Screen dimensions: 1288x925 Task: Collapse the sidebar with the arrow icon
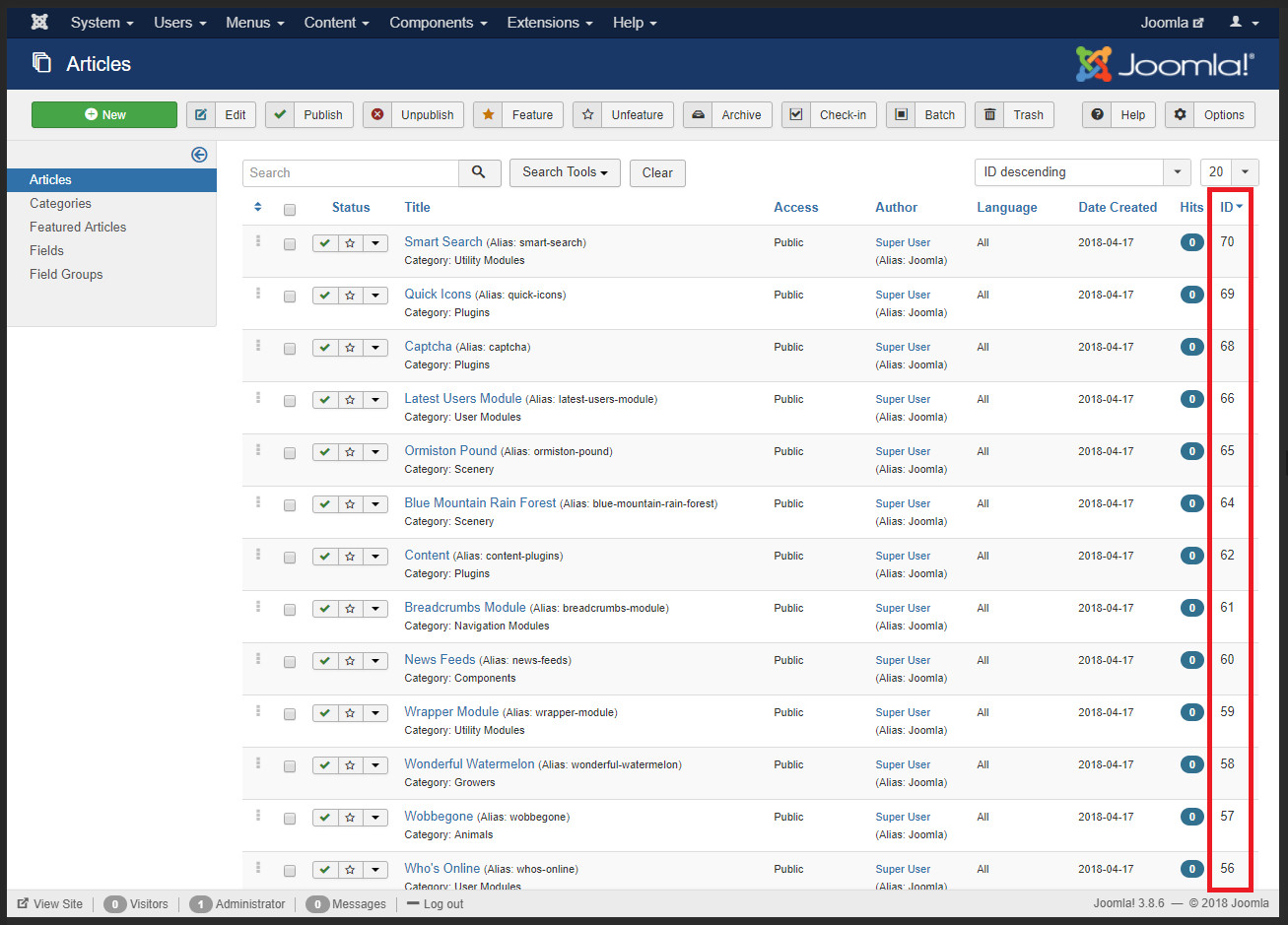tap(199, 155)
